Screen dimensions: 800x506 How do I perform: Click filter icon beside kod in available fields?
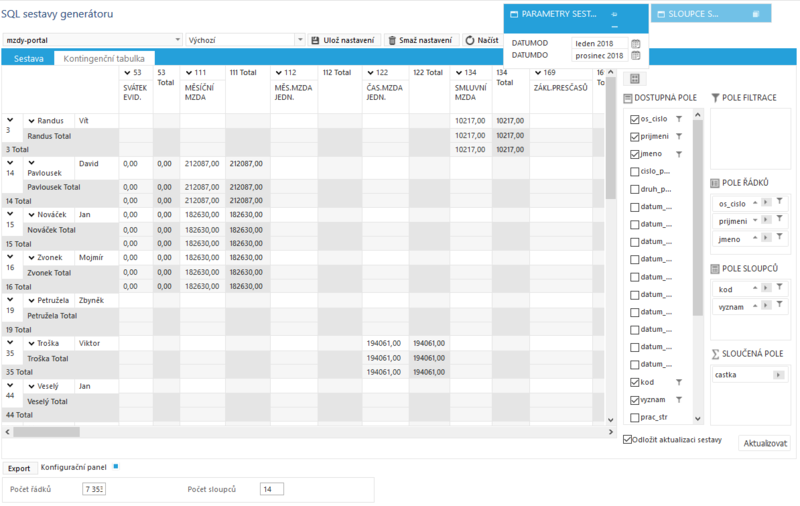tap(679, 382)
